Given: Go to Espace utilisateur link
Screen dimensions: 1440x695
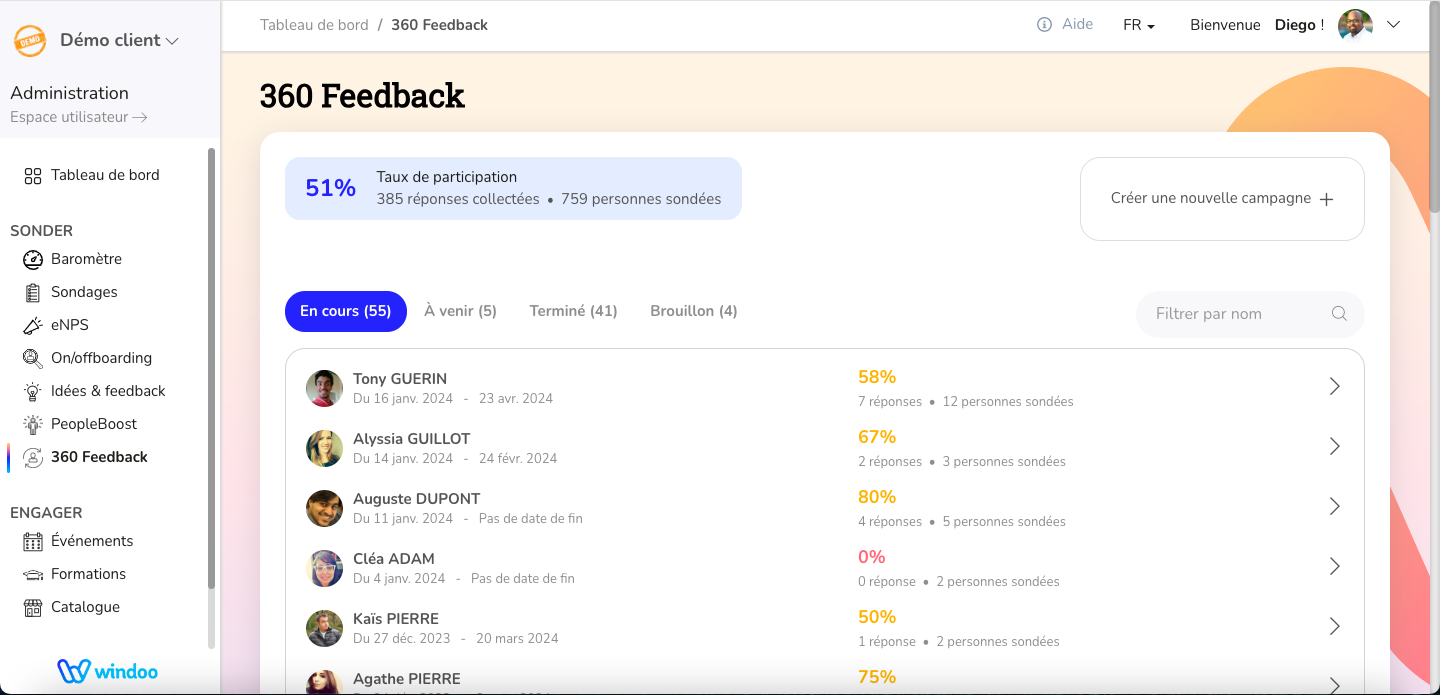Looking at the screenshot, I should click(x=78, y=117).
